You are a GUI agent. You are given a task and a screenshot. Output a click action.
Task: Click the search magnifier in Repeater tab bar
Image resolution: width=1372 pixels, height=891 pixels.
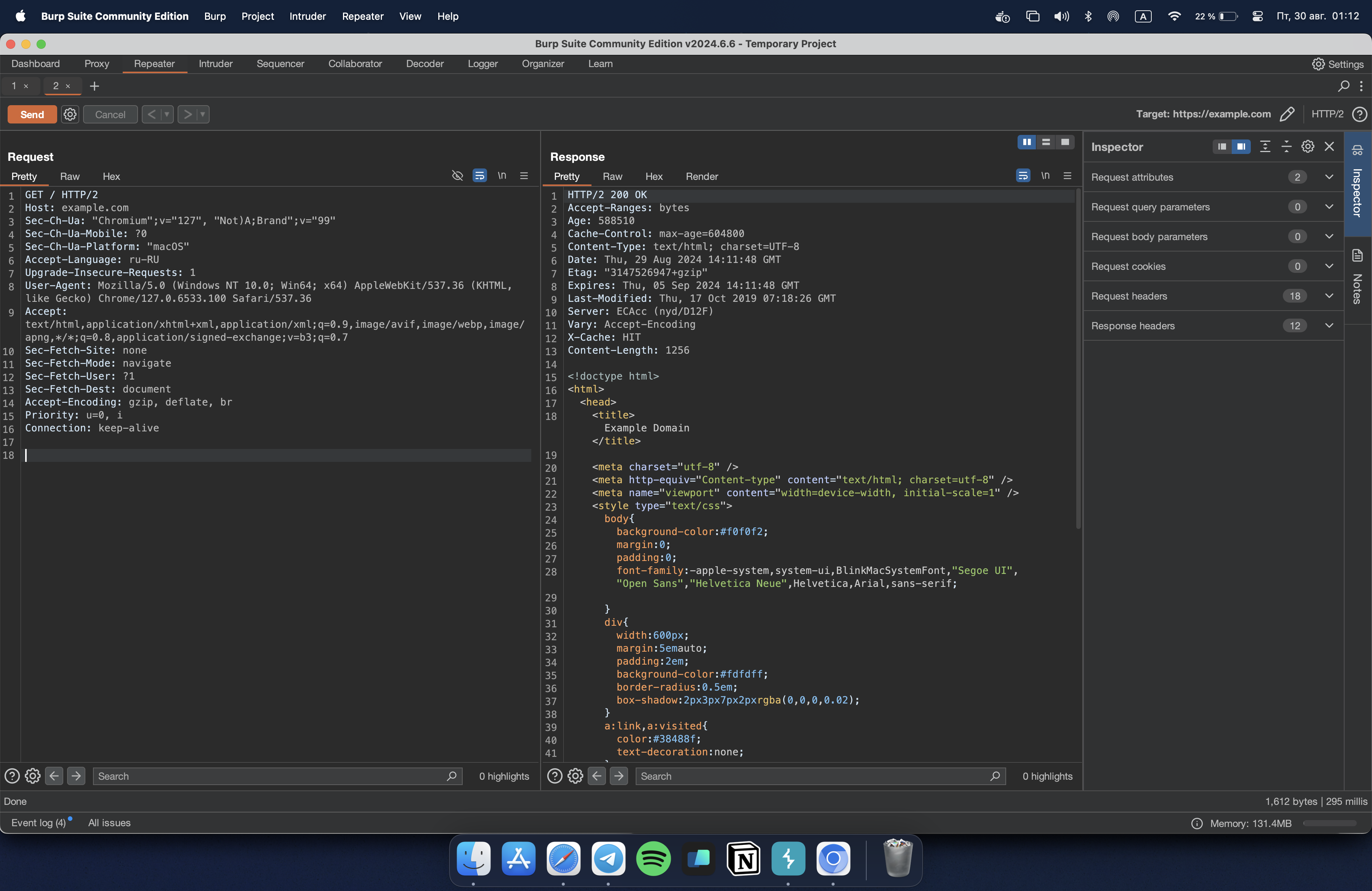tap(1343, 86)
